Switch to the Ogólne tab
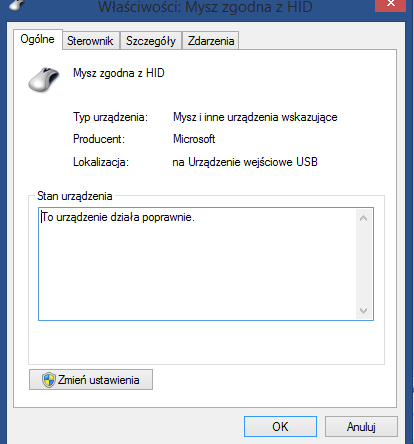The height and width of the screenshot is (444, 414). [38, 39]
